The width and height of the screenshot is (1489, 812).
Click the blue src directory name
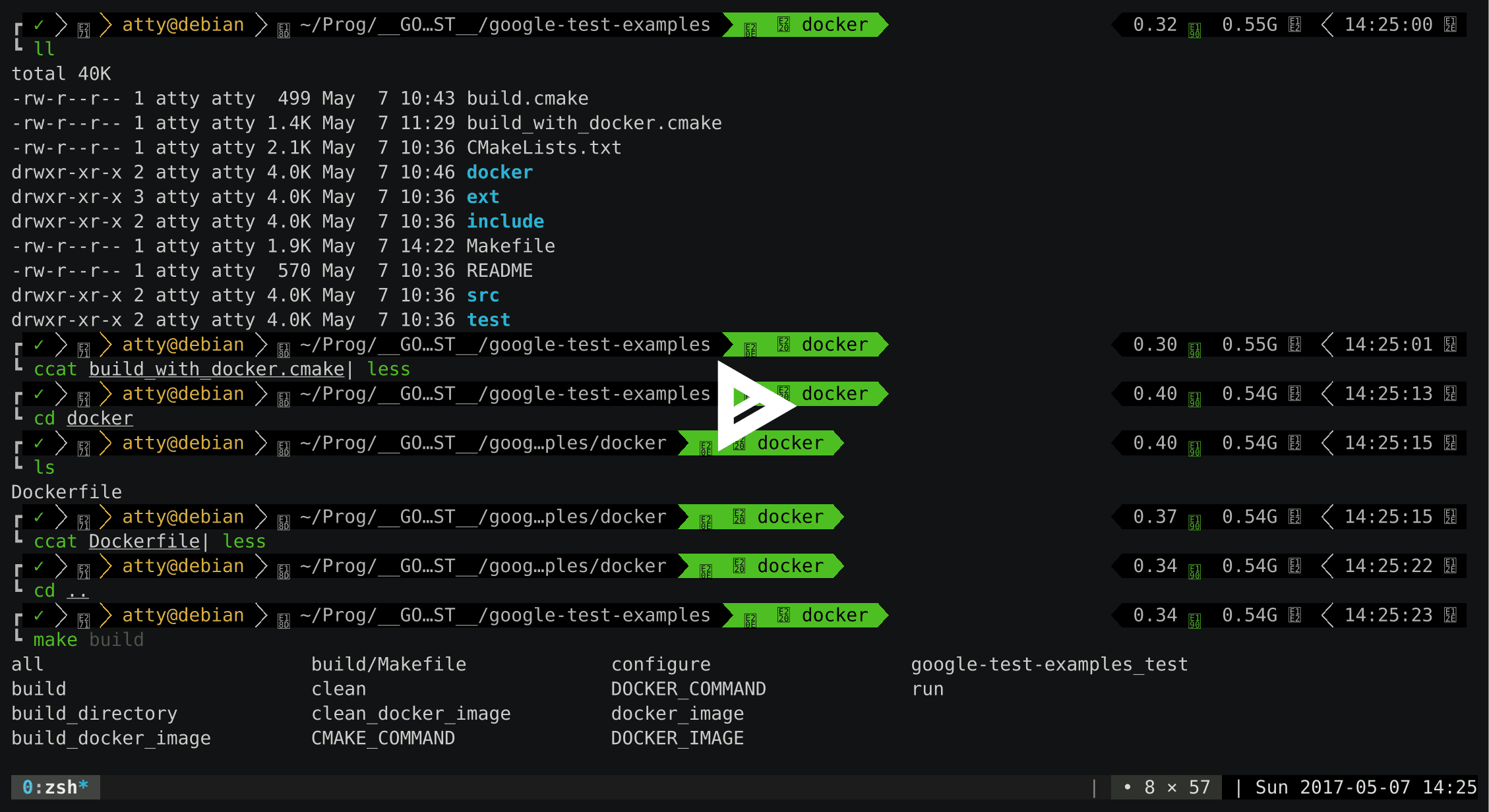coord(483,295)
